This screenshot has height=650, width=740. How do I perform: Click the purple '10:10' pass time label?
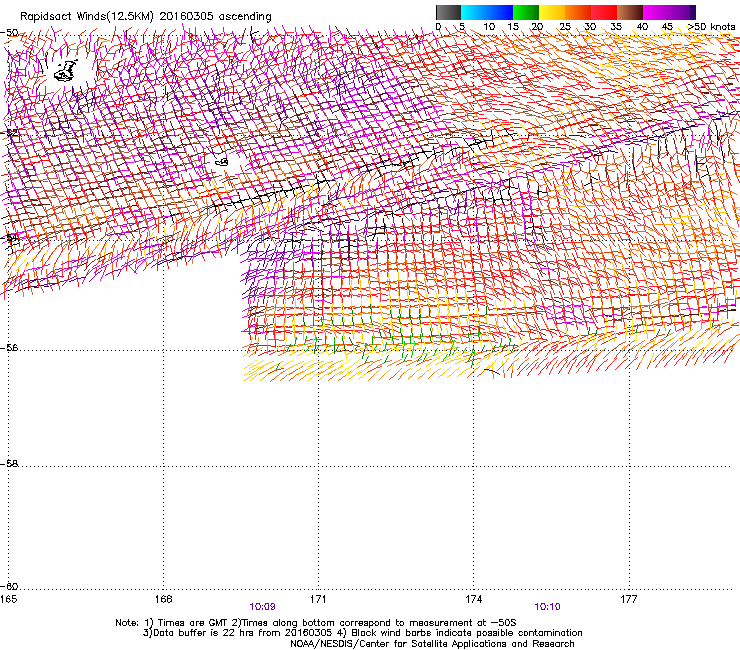click(x=547, y=607)
